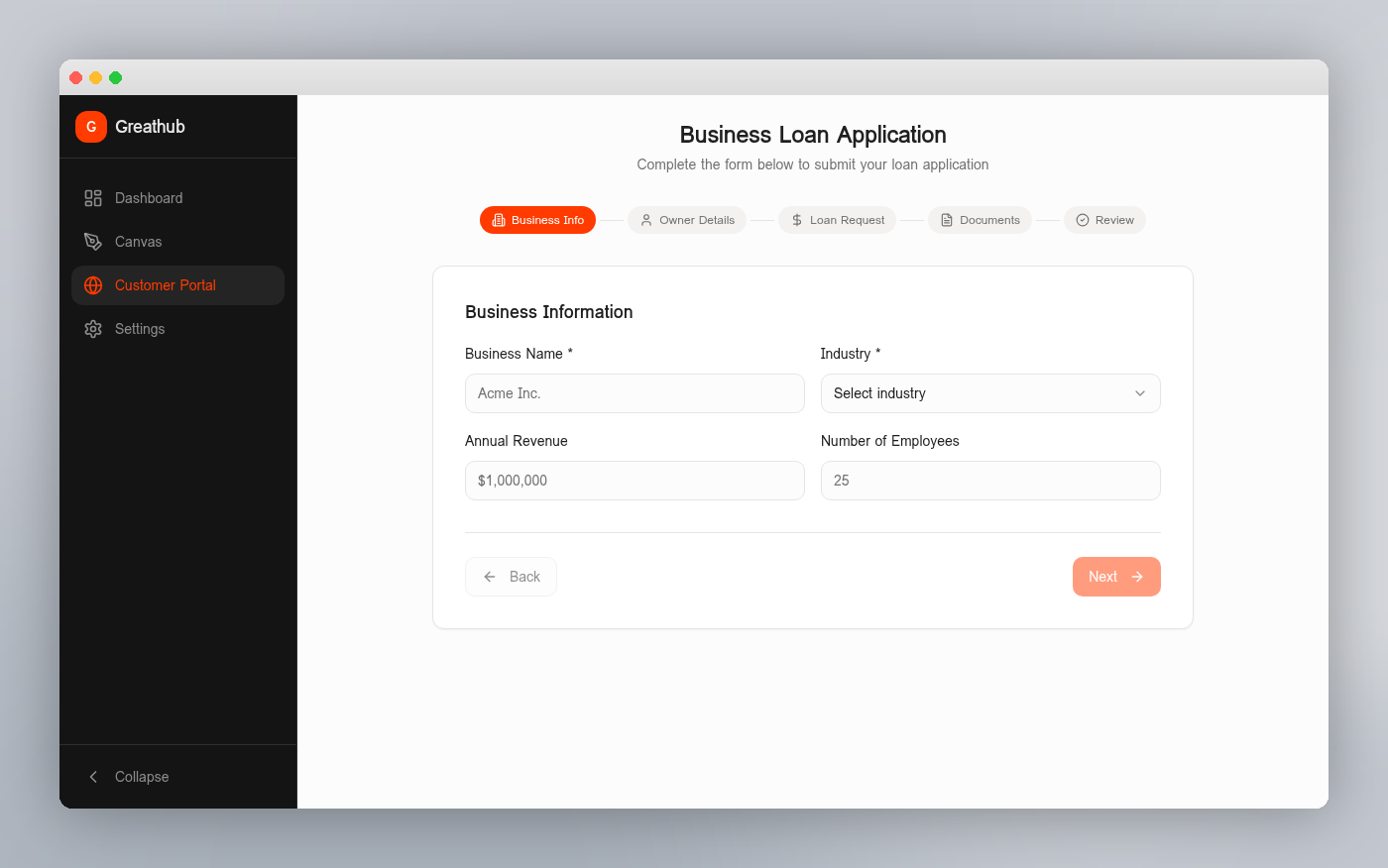Click the Back button

pos(511,577)
